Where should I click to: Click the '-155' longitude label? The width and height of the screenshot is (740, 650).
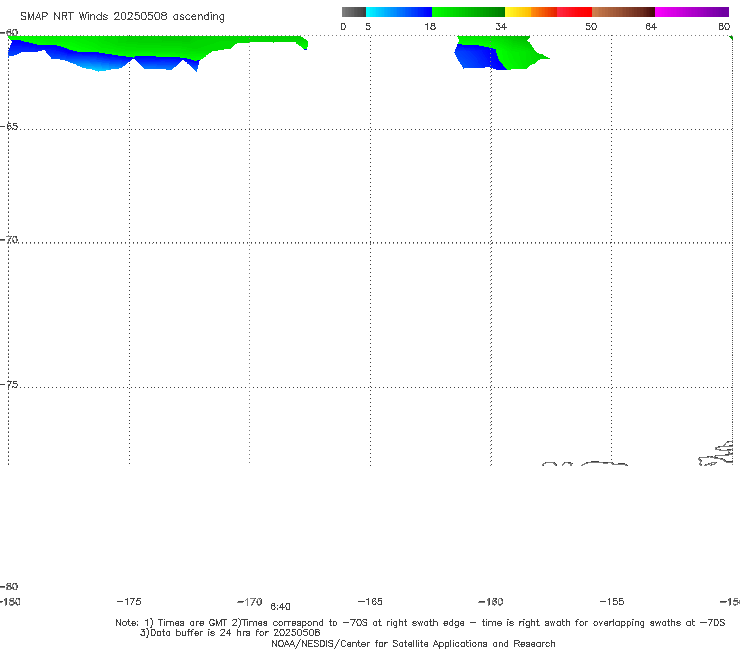pyautogui.click(x=612, y=601)
